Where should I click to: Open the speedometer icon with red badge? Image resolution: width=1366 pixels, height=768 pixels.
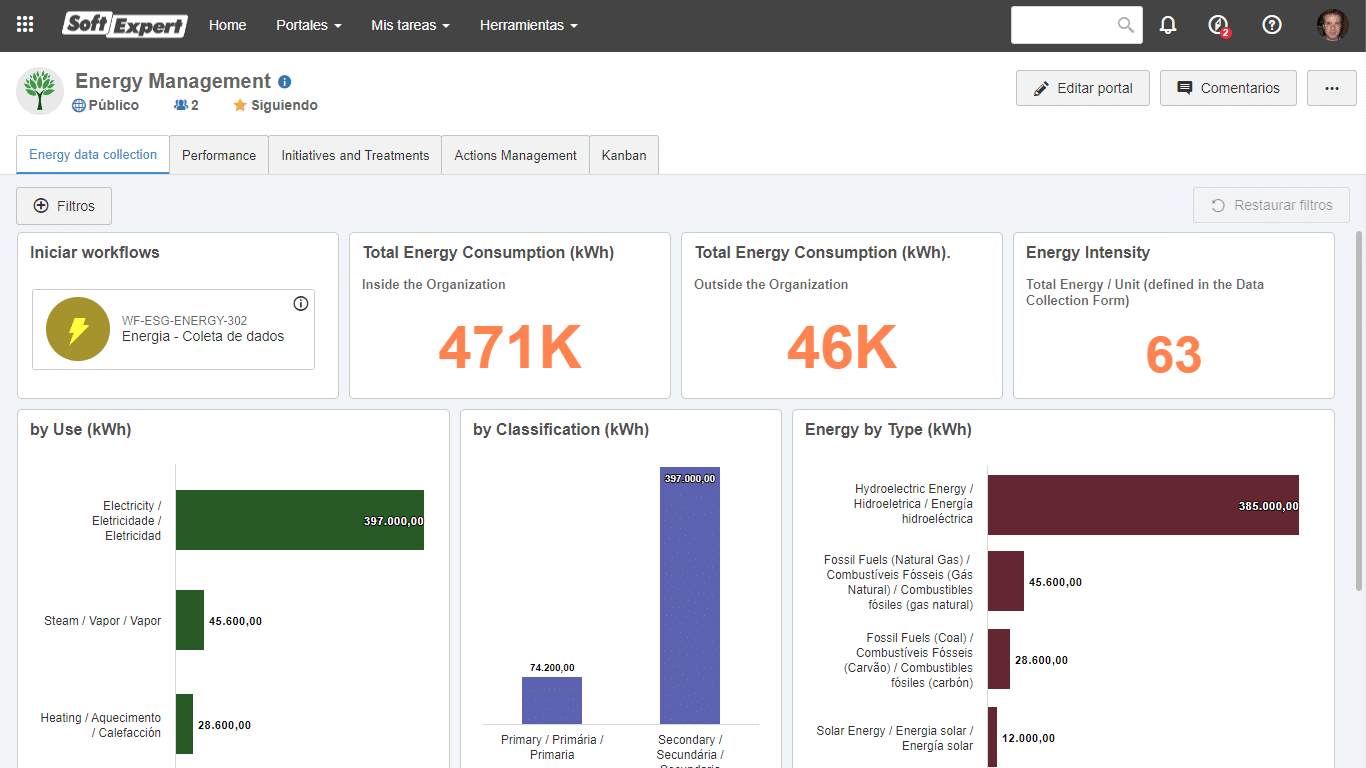(1218, 26)
